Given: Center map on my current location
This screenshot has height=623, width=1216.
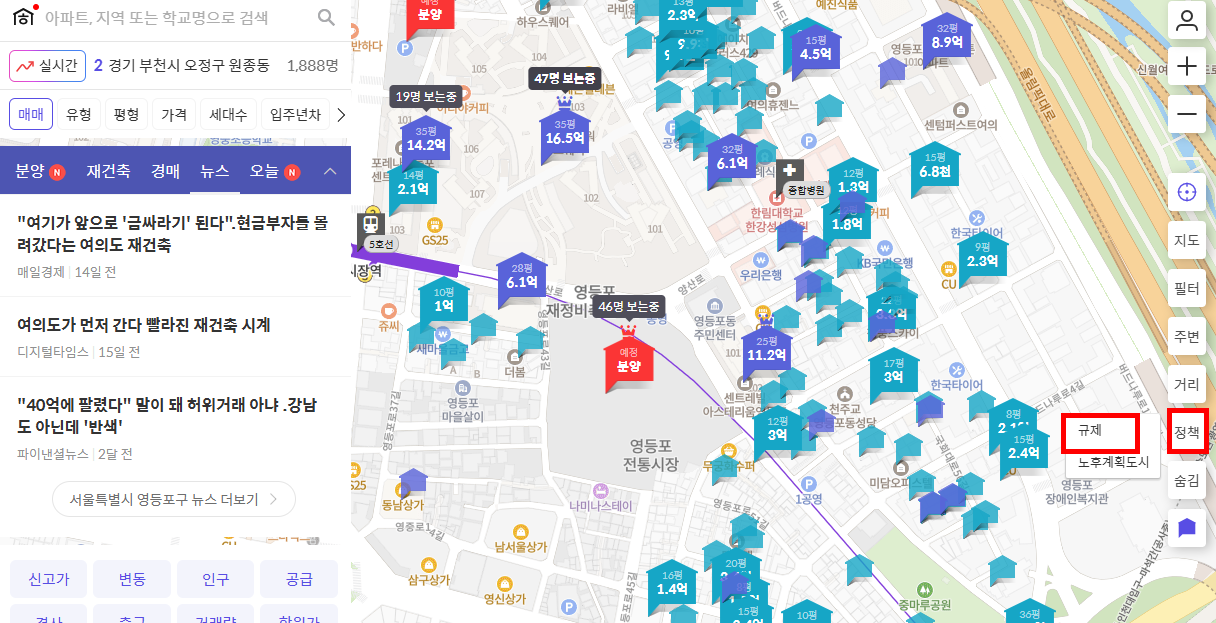Looking at the screenshot, I should pos(1187,191).
